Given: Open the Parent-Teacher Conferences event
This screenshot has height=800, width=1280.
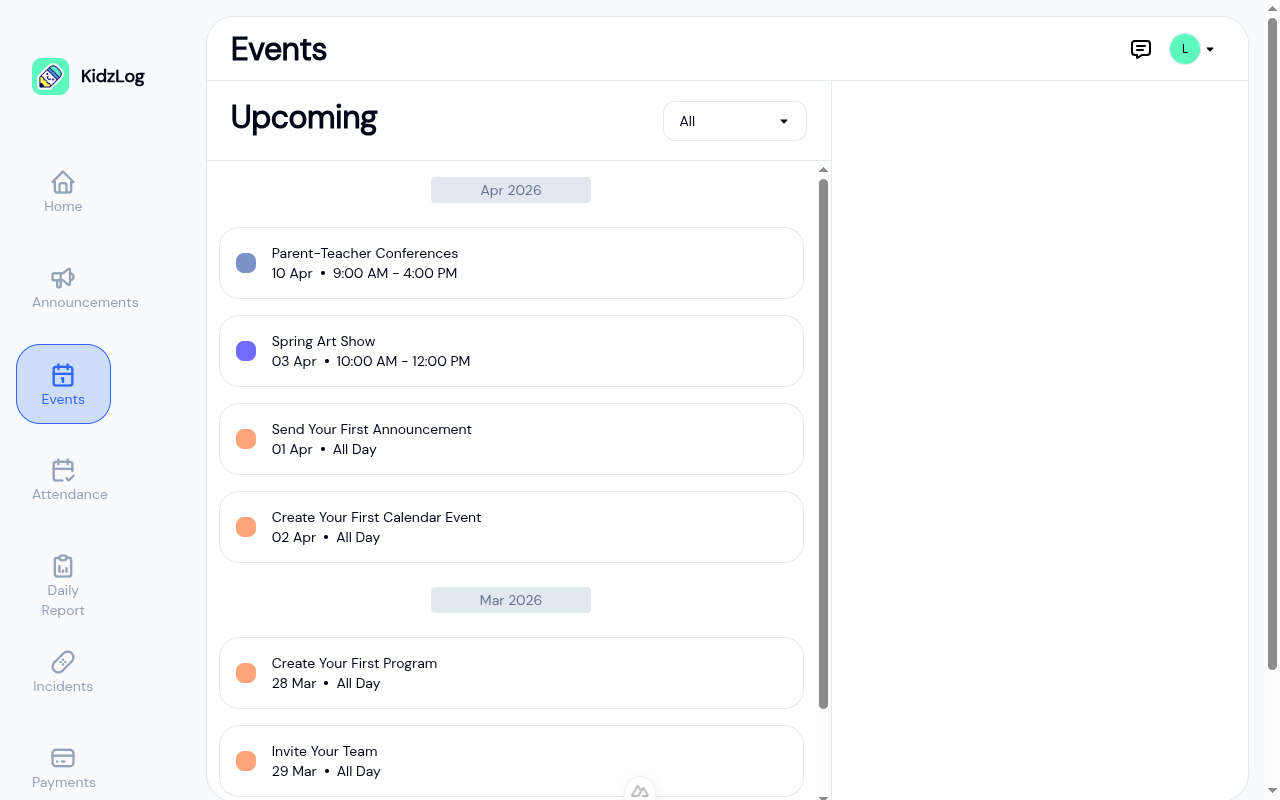Looking at the screenshot, I should tap(511, 263).
